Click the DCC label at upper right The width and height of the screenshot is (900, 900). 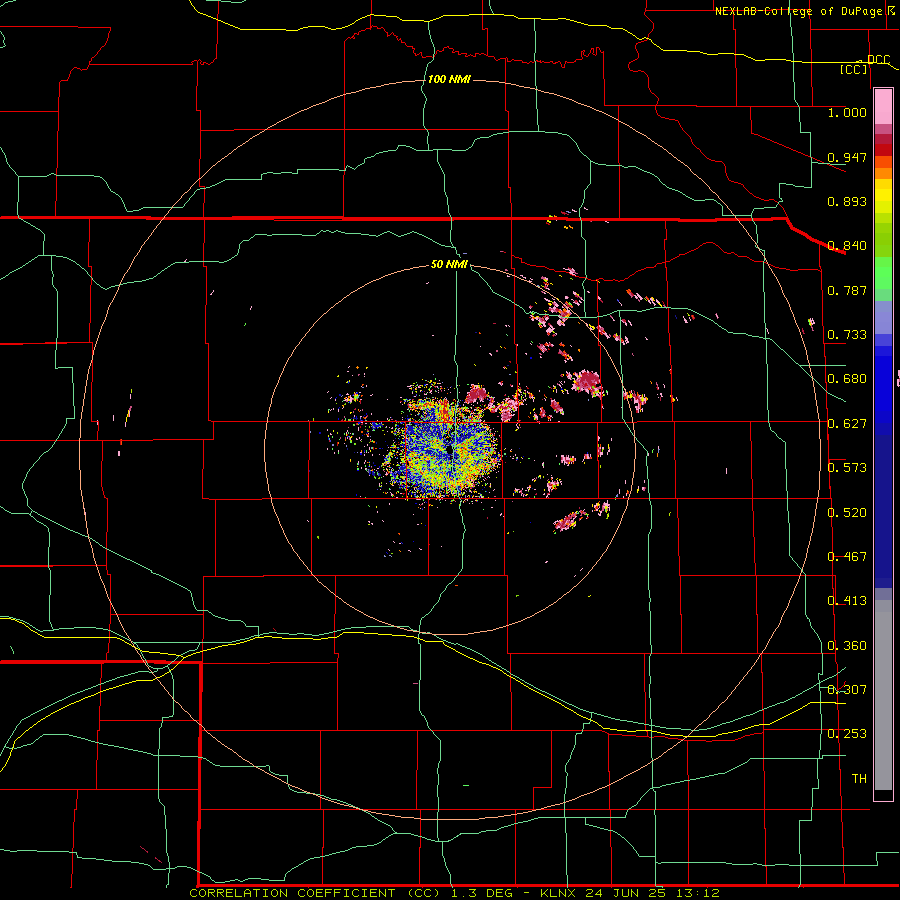(x=879, y=60)
